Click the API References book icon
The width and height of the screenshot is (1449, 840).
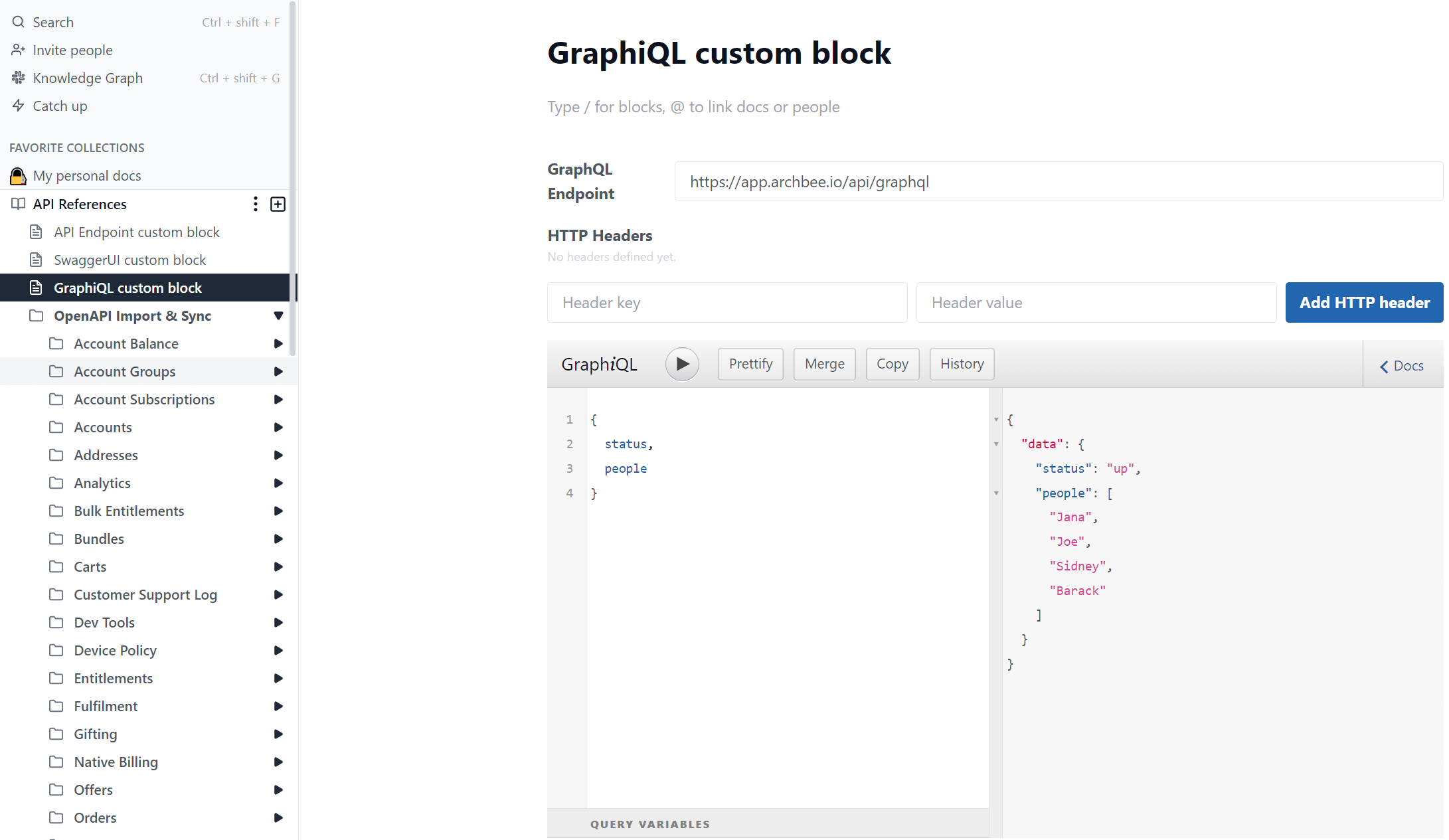(18, 204)
